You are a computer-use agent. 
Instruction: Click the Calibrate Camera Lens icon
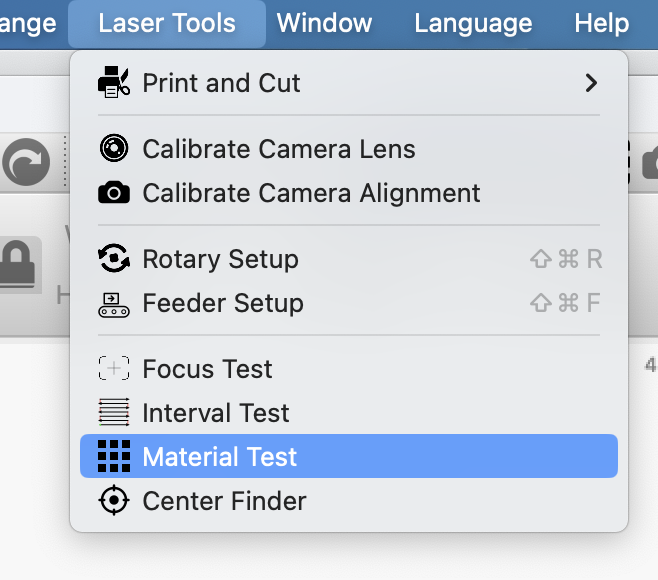(x=114, y=149)
